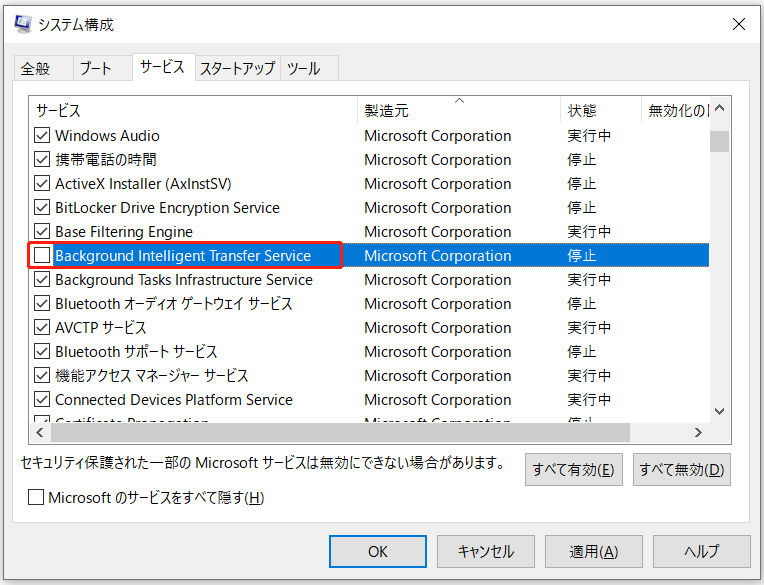Close the システム構成 dialog
This screenshot has width=764, height=585.
pyautogui.click(x=739, y=24)
